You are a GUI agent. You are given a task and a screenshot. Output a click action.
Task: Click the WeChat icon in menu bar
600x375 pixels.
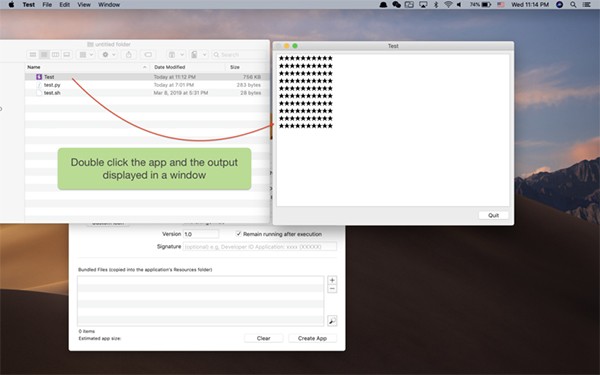click(396, 5)
